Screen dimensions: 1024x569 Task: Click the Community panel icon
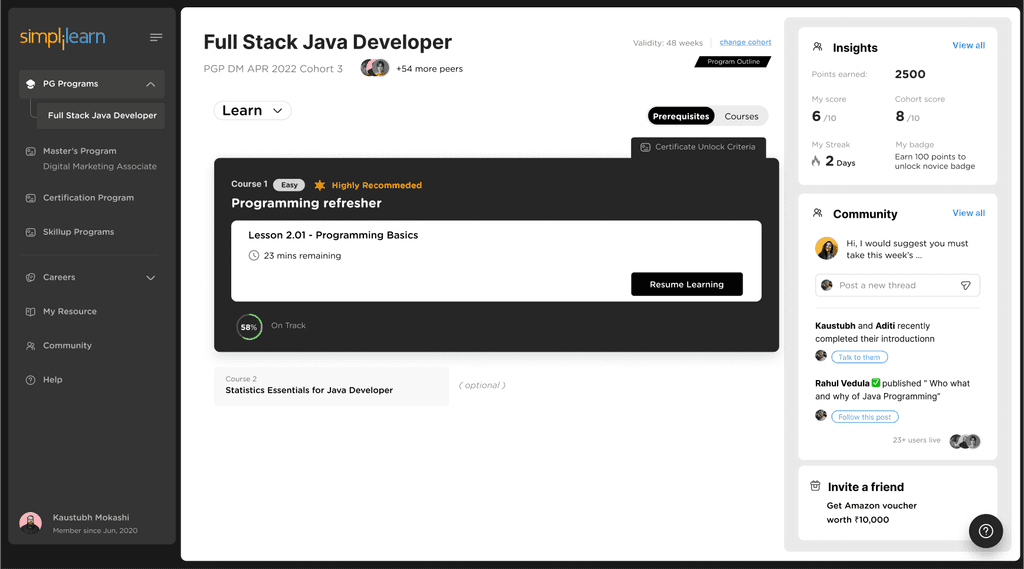tap(817, 213)
